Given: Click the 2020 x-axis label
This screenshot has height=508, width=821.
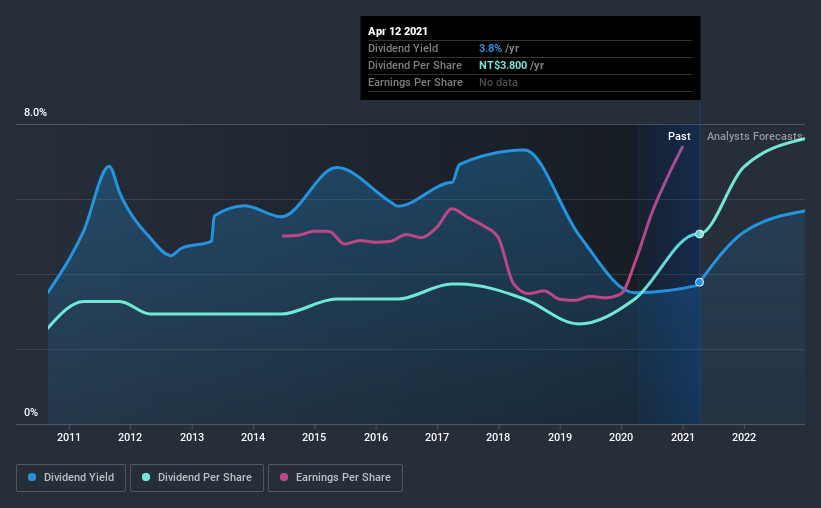Looking at the screenshot, I should [x=621, y=437].
